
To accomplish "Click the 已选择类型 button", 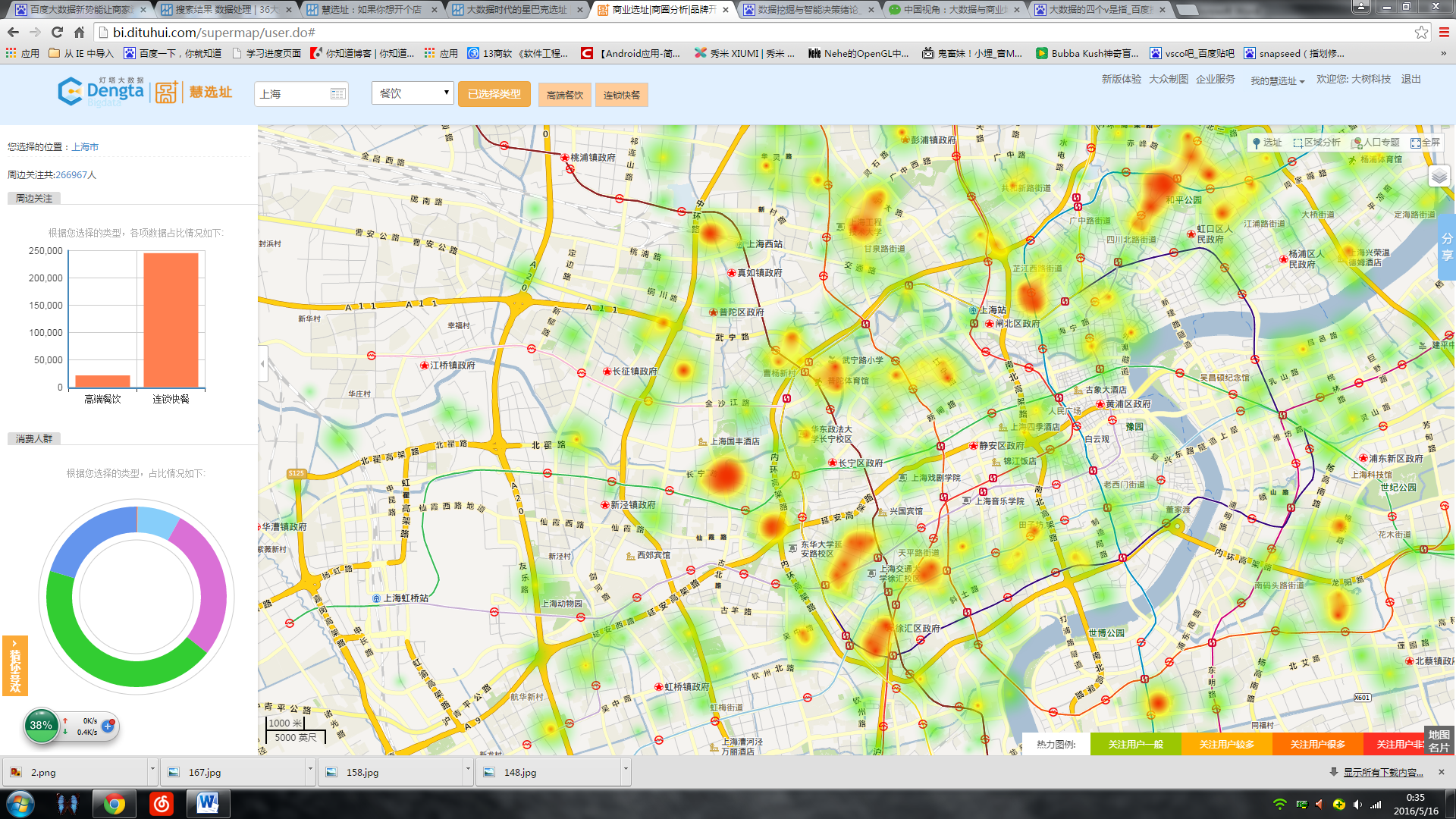I will tap(494, 94).
